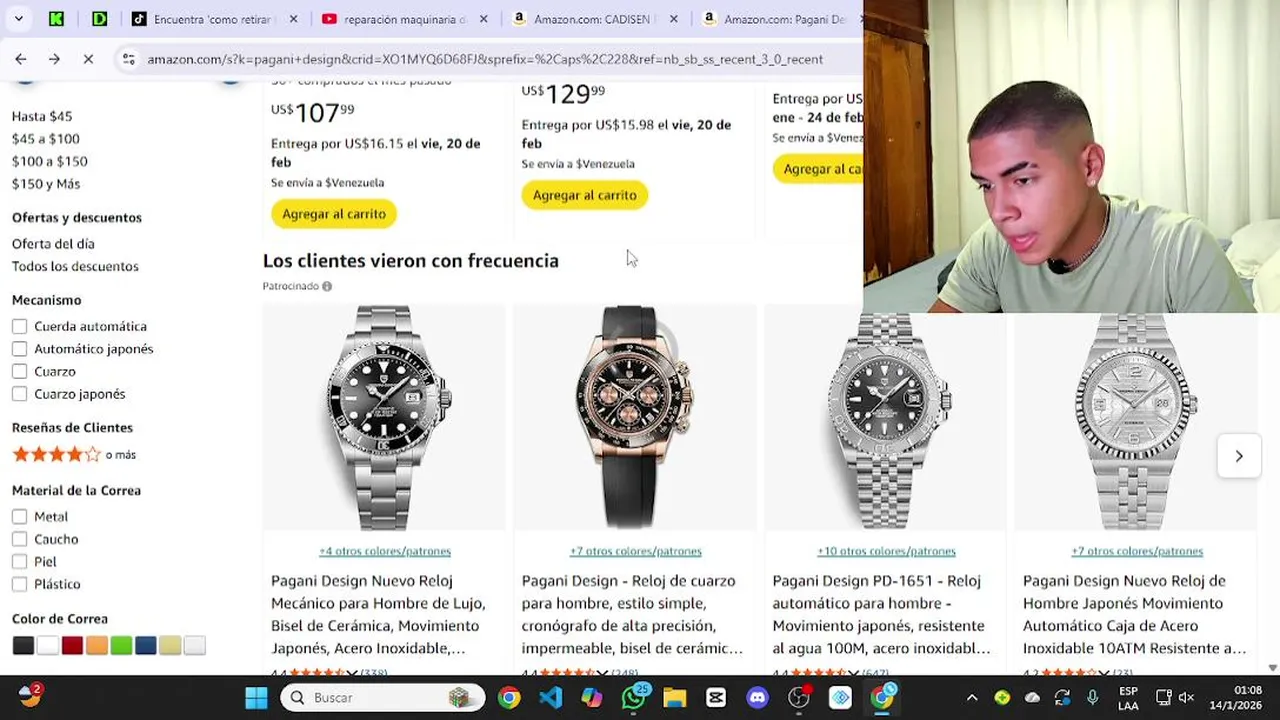Open Google Chrome from taskbar

[x=509, y=697]
